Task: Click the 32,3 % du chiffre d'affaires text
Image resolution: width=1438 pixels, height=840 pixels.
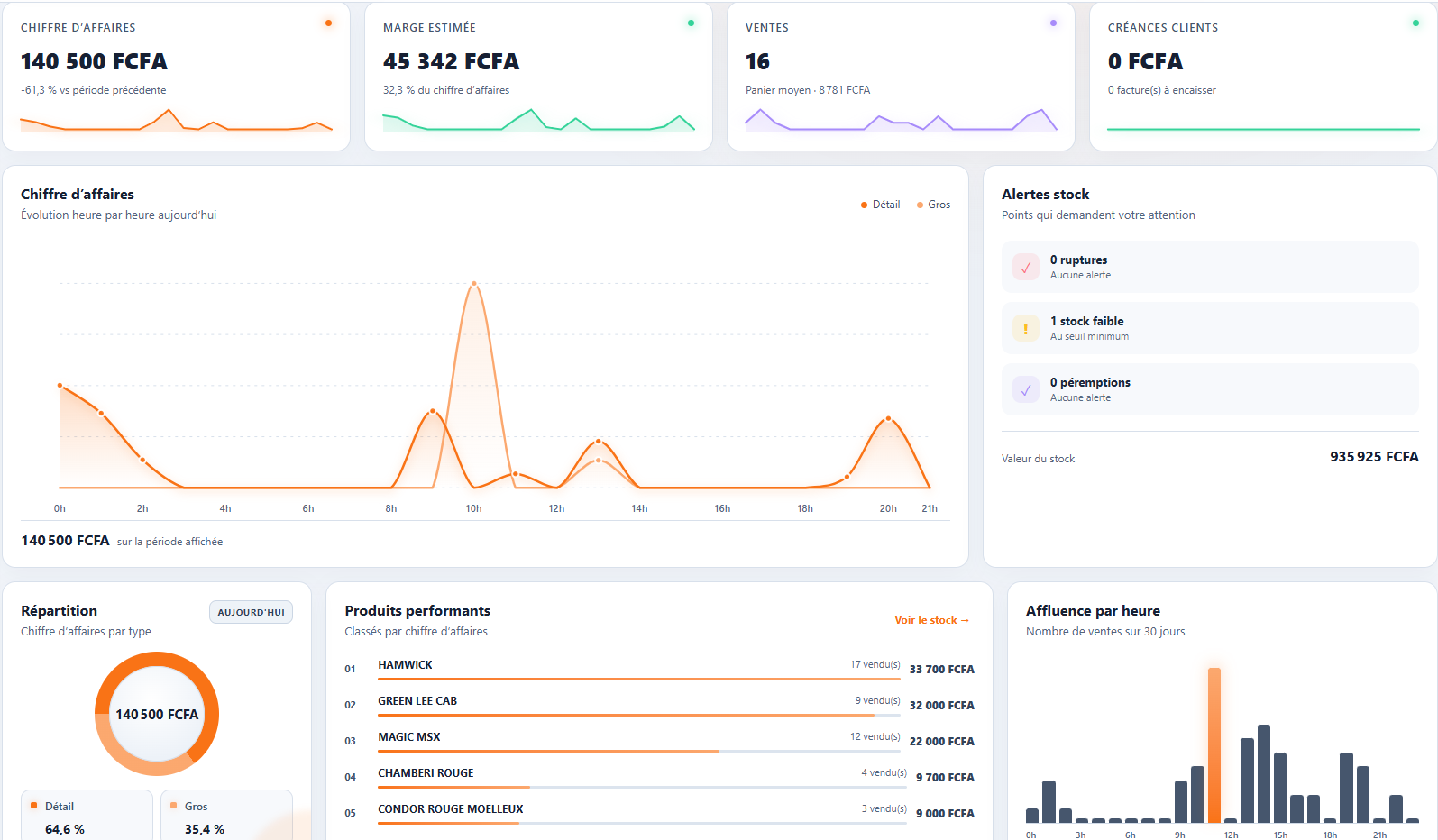Action: (446, 90)
